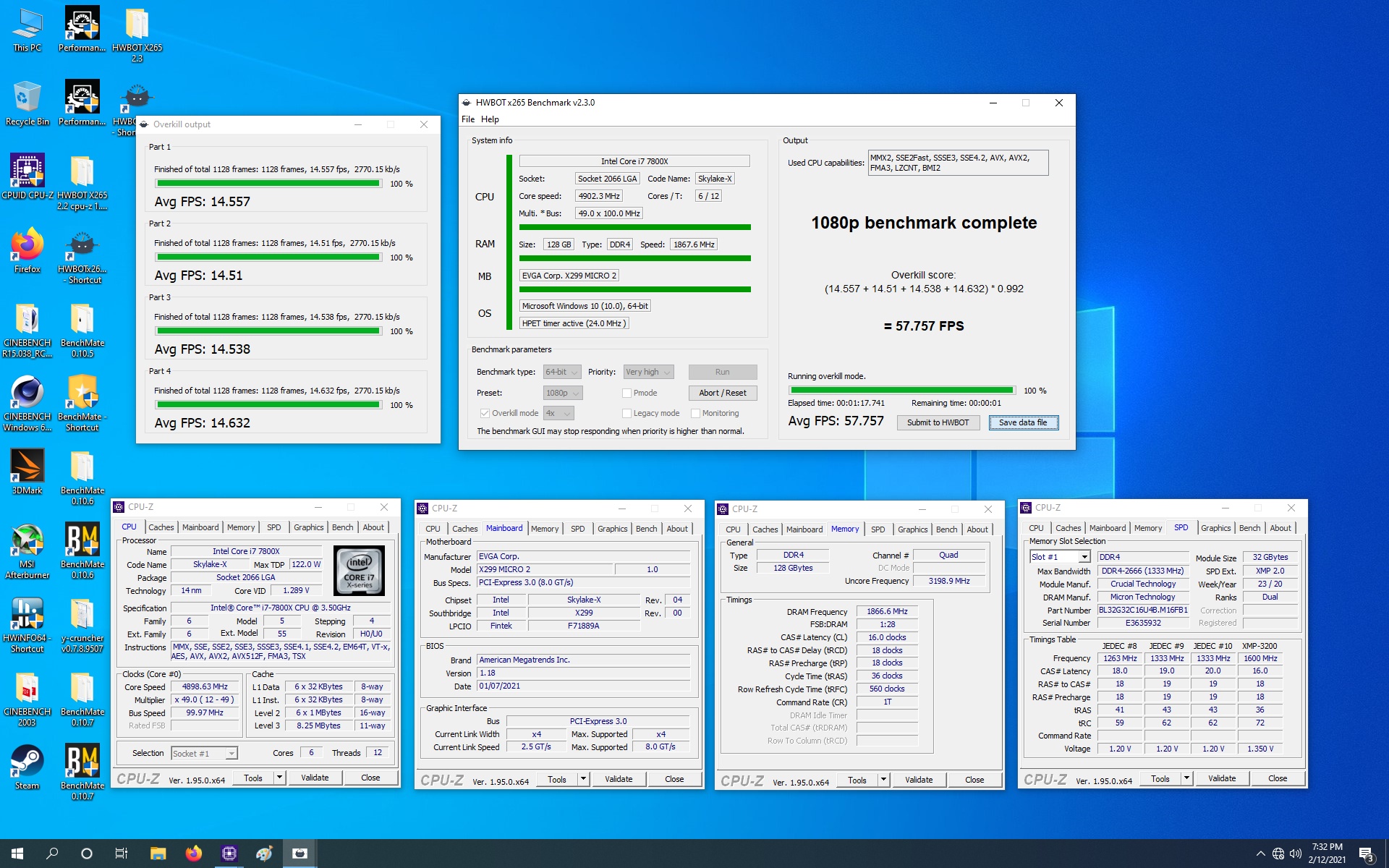Switch to Bench tab in CPU-Z Mainboard window
This screenshot has width=1389, height=868.
click(646, 529)
